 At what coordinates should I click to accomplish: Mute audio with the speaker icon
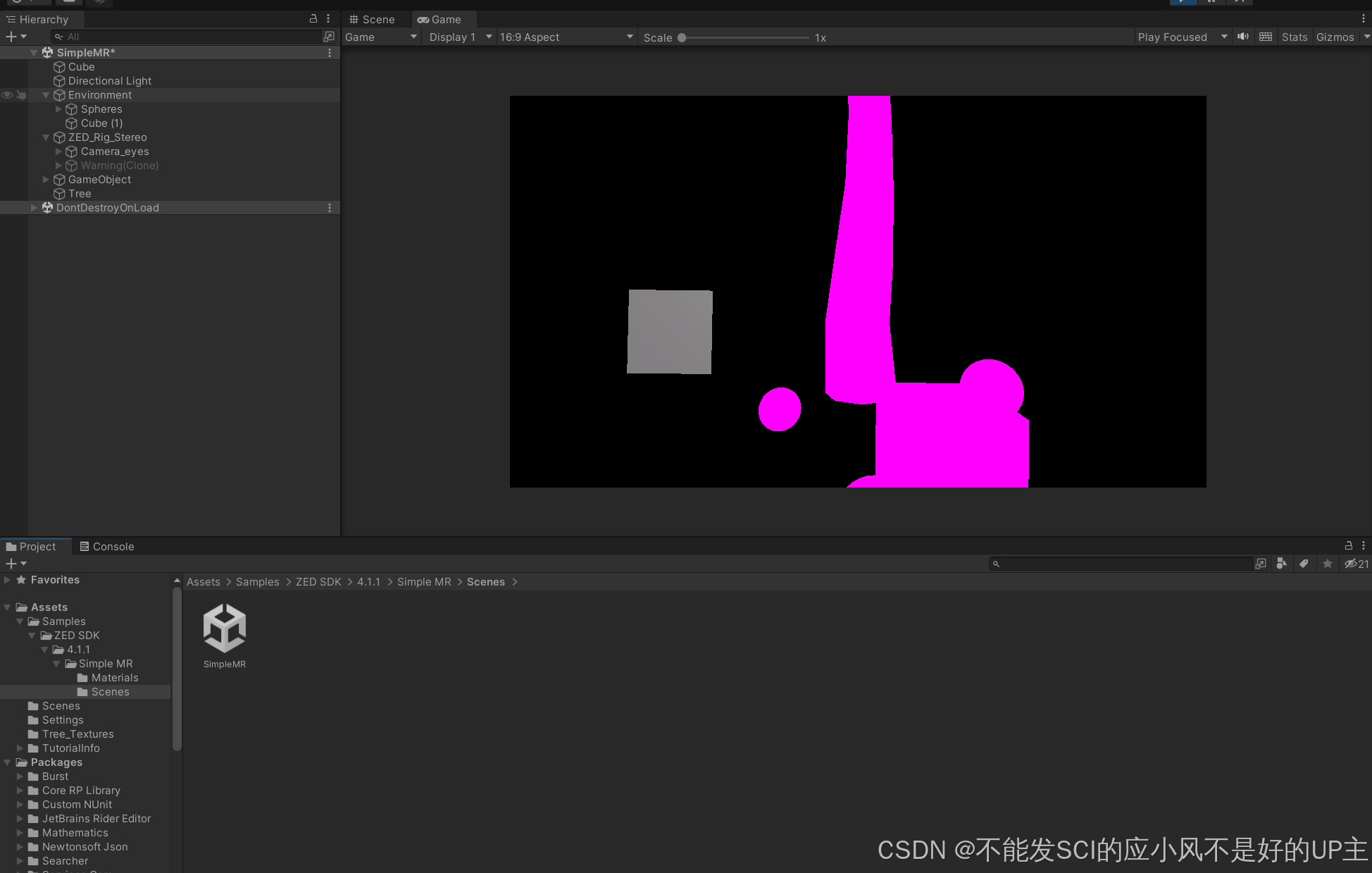1243,37
